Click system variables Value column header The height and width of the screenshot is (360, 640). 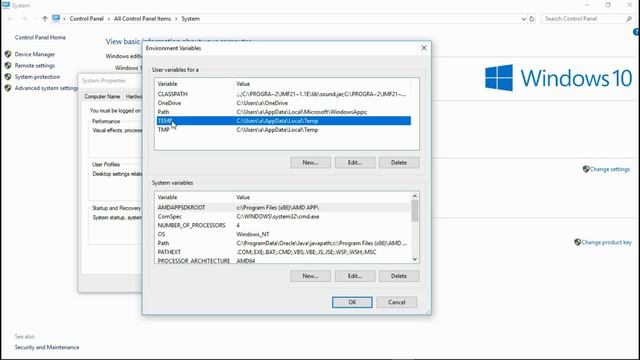[x=322, y=197]
